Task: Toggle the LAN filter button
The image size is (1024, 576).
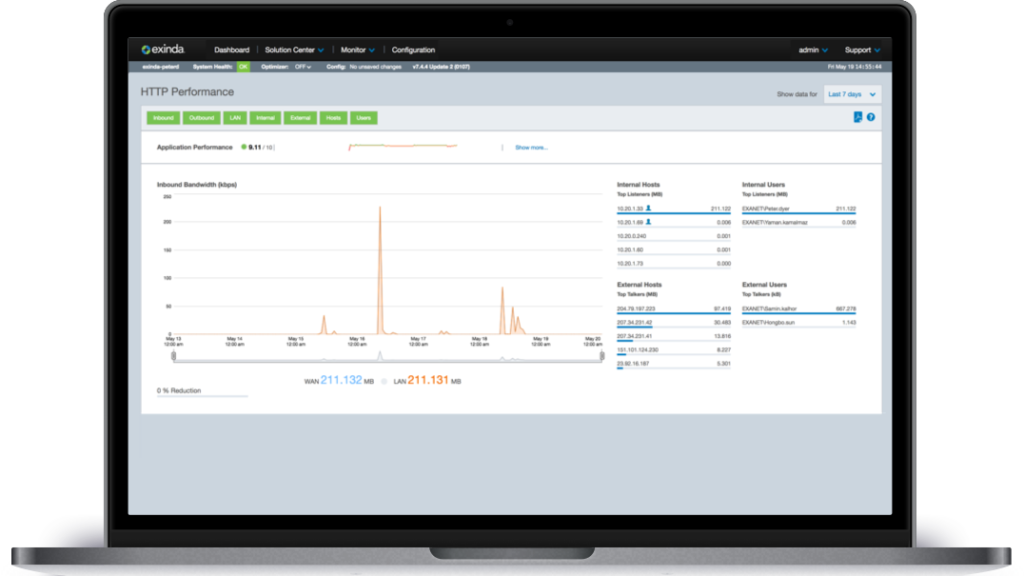Action: point(235,118)
